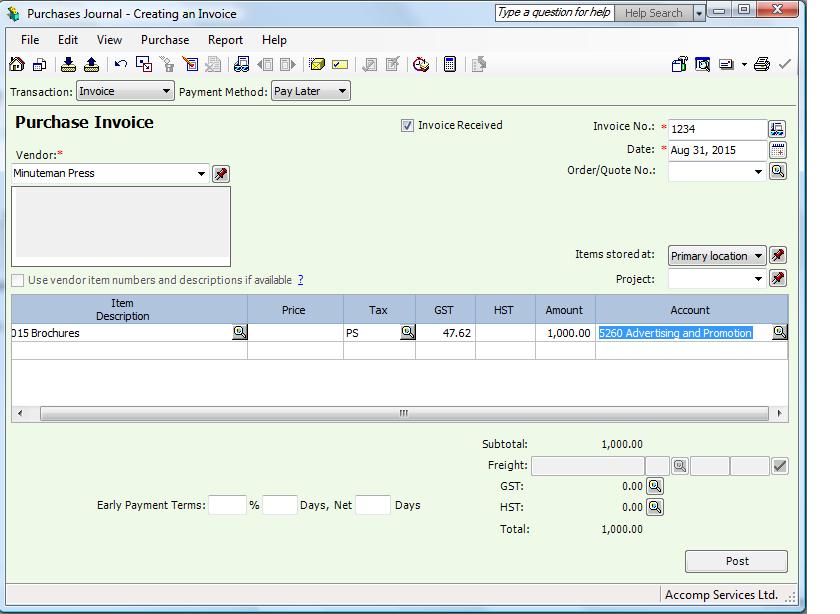This screenshot has height=614, width=840.
Task: Open the Edit menu
Action: pos(68,40)
